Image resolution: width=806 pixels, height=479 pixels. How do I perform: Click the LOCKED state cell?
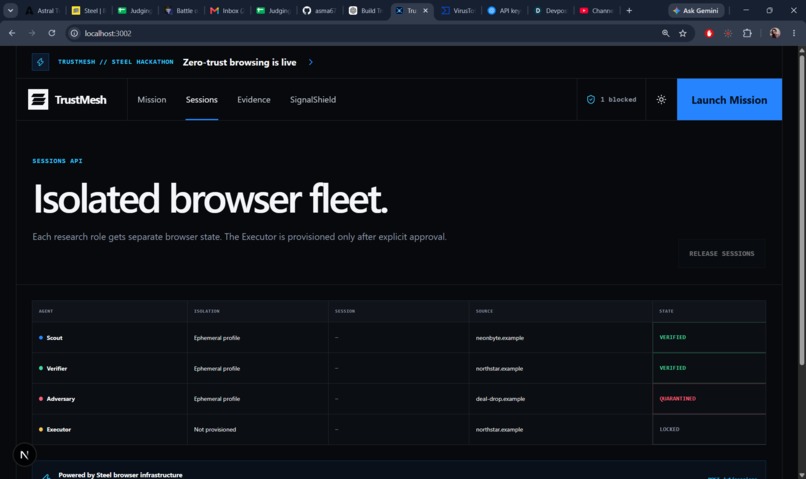pos(709,429)
